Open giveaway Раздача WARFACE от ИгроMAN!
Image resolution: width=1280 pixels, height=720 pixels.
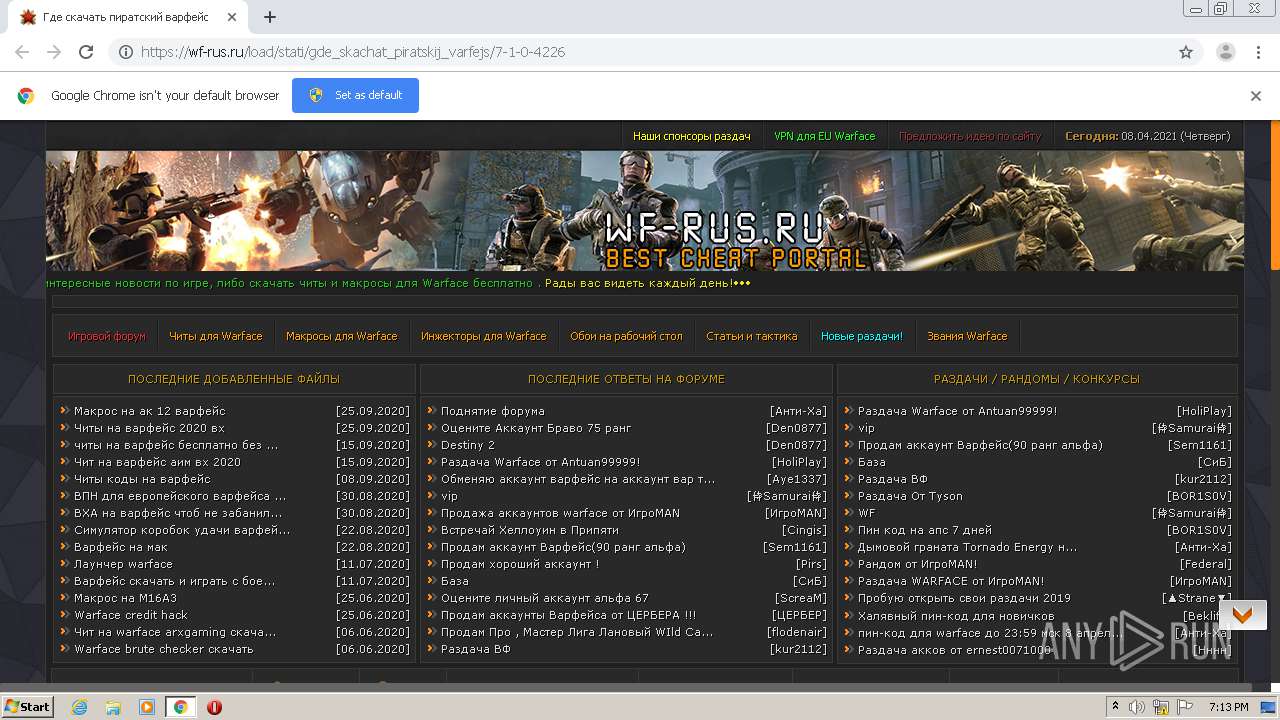pos(951,581)
